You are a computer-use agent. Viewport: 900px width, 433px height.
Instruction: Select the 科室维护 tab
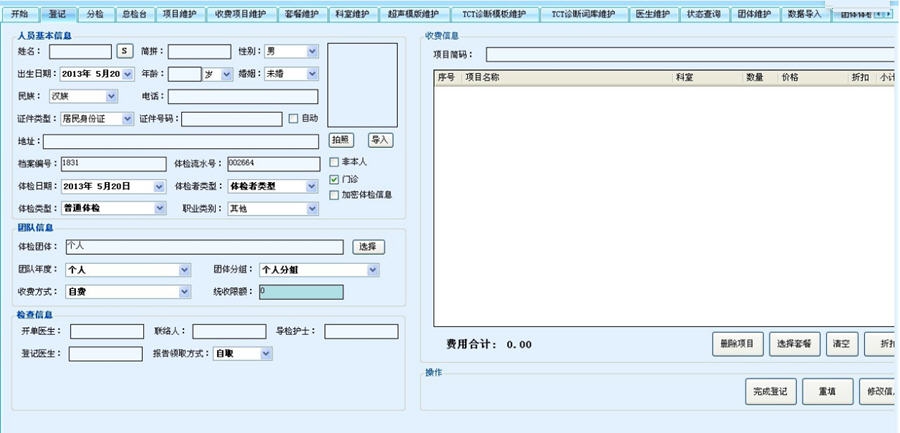[353, 14]
